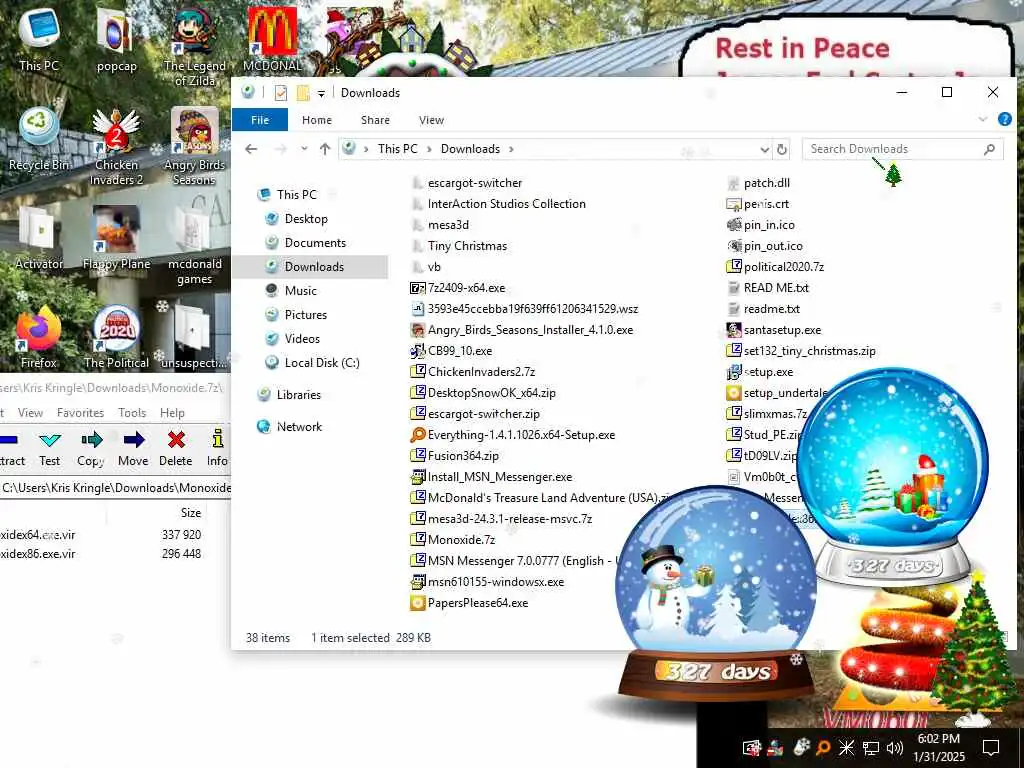The height and width of the screenshot is (768, 1024).
Task: Click the Search Downloads field
Action: click(903, 149)
